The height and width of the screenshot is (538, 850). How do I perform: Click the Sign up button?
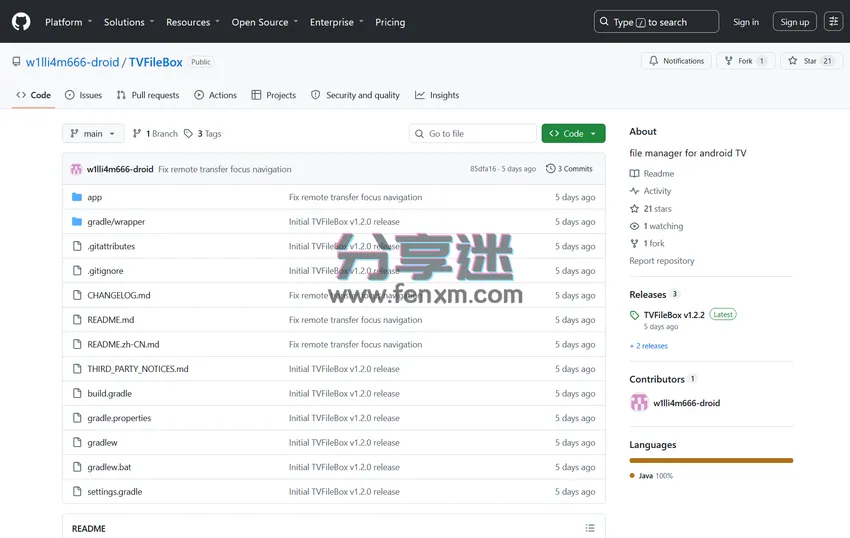(794, 22)
